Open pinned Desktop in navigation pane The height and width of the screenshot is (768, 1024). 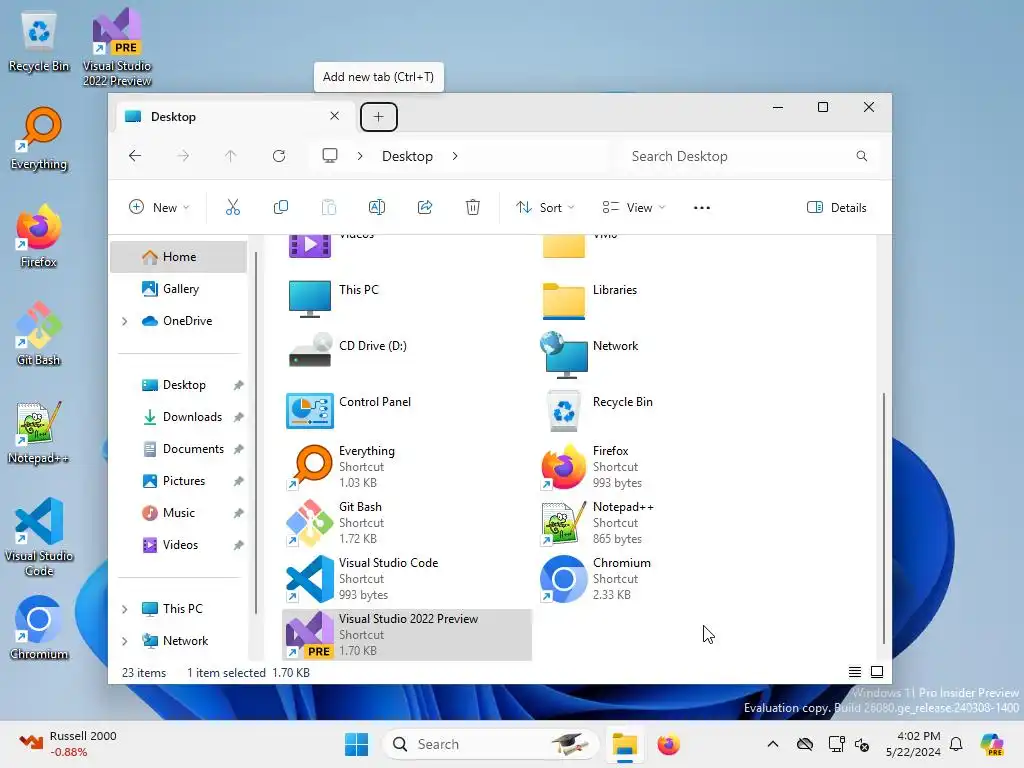click(x=178, y=385)
